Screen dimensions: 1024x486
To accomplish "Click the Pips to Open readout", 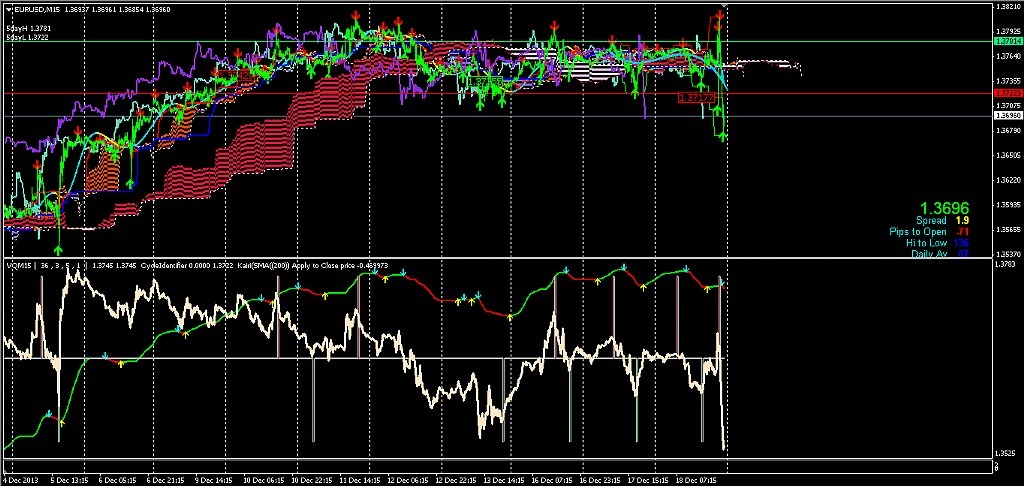I will coord(929,232).
